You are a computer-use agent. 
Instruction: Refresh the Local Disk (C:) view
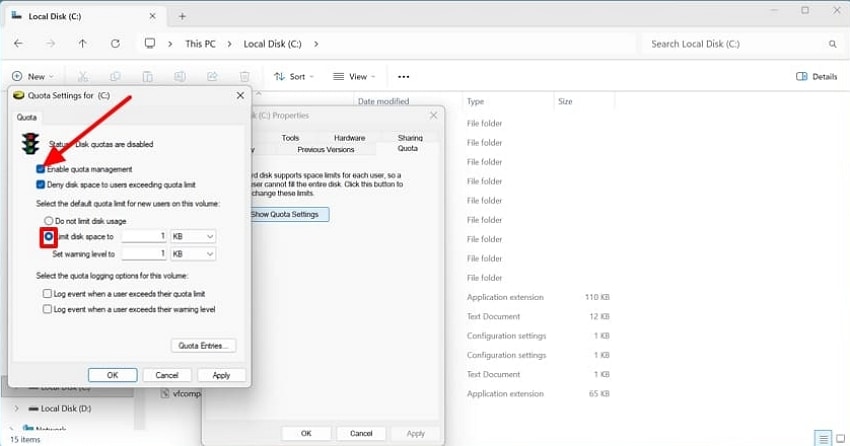click(115, 44)
